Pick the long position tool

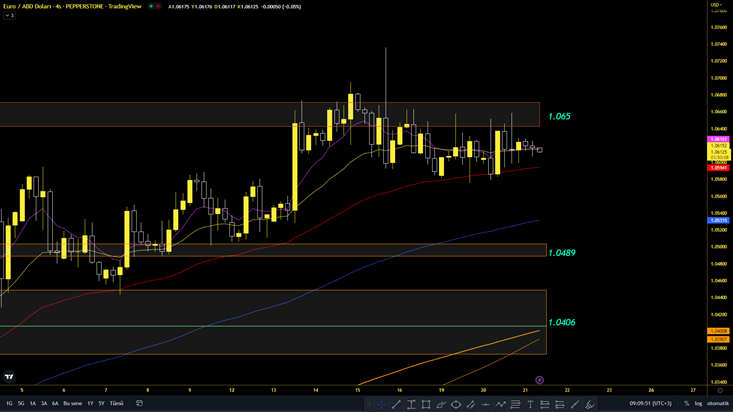(545, 404)
